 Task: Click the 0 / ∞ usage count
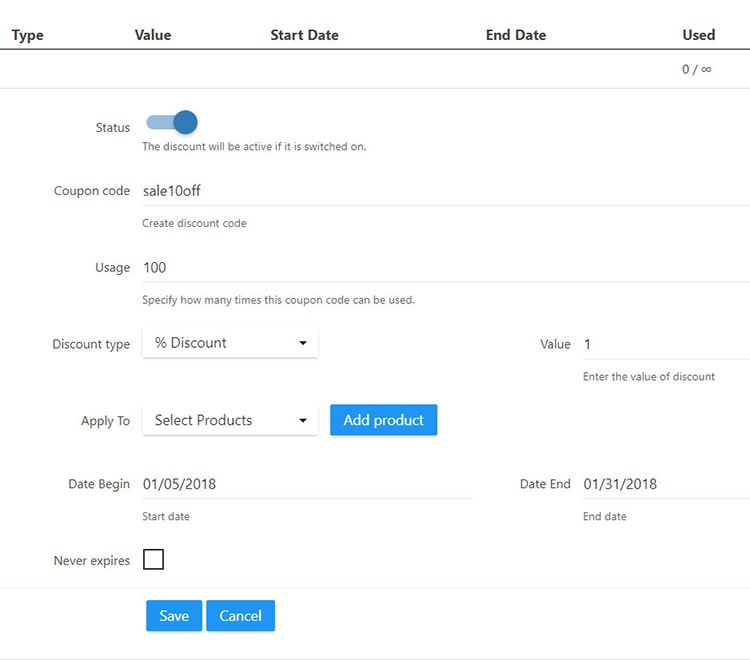696,70
